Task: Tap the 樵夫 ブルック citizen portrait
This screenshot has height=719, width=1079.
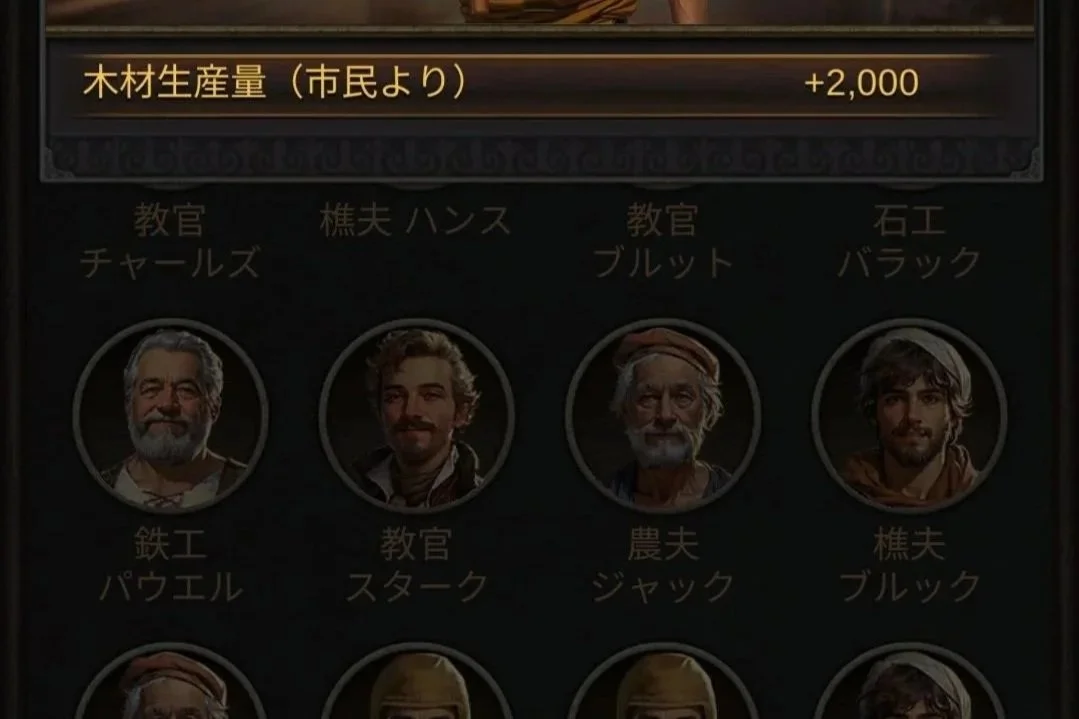Action: (909, 416)
